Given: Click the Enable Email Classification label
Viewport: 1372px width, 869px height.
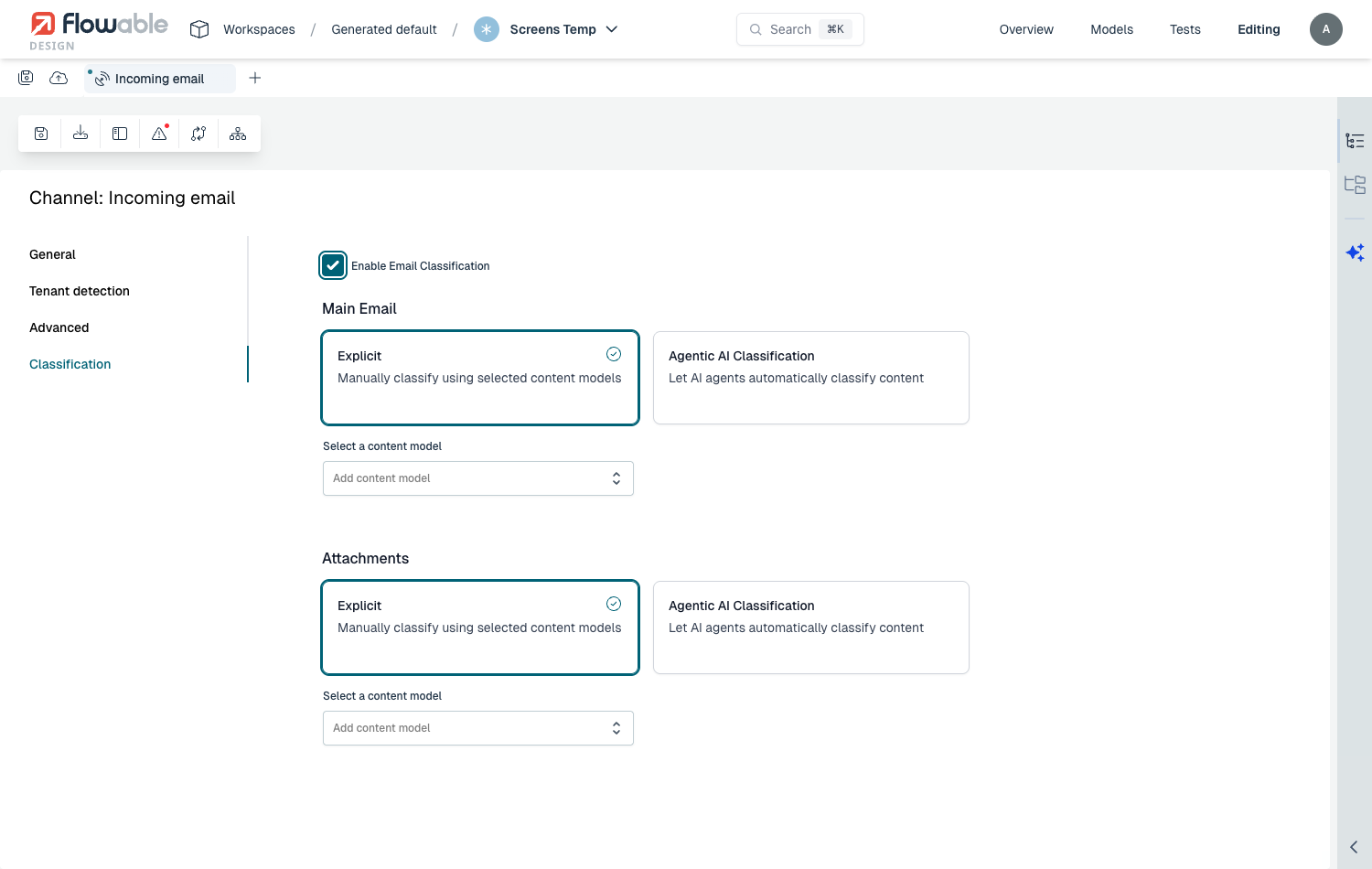Looking at the screenshot, I should point(421,266).
